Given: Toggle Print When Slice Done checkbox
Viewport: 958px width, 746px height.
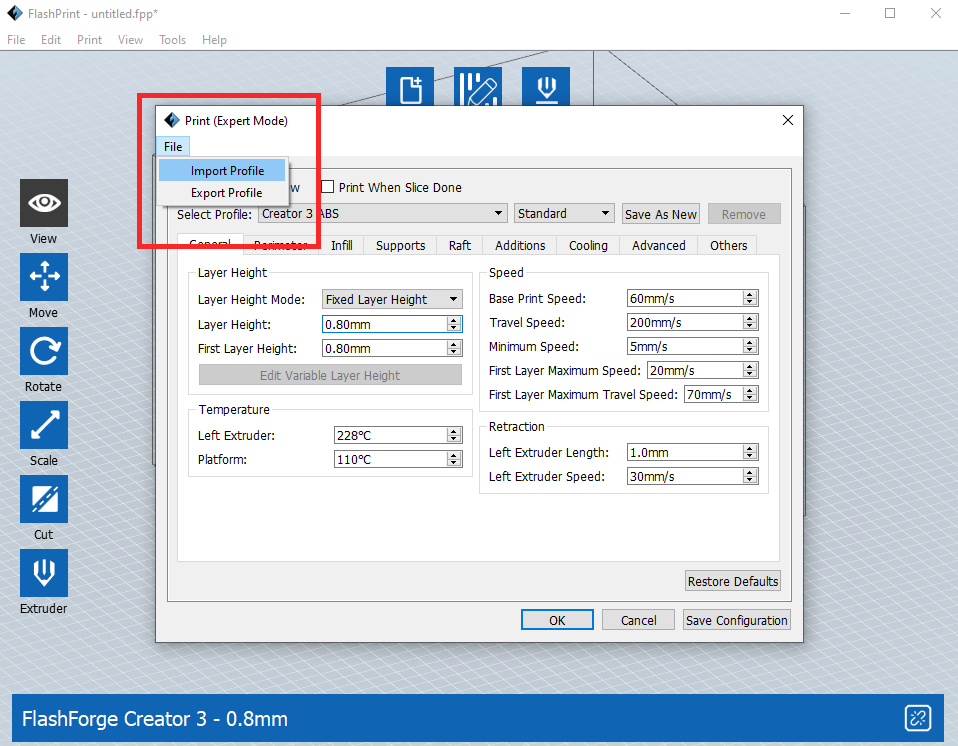Looking at the screenshot, I should [x=328, y=187].
